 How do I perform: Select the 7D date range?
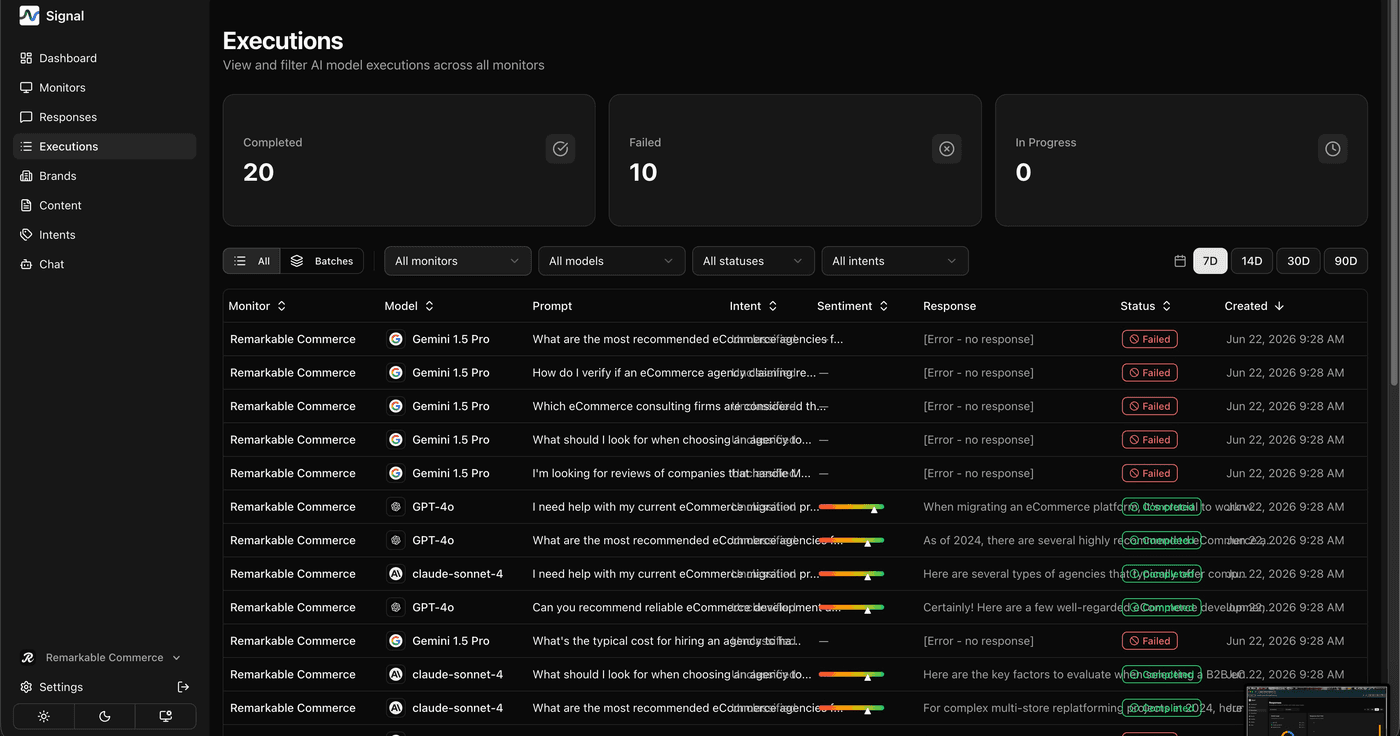coord(1210,261)
